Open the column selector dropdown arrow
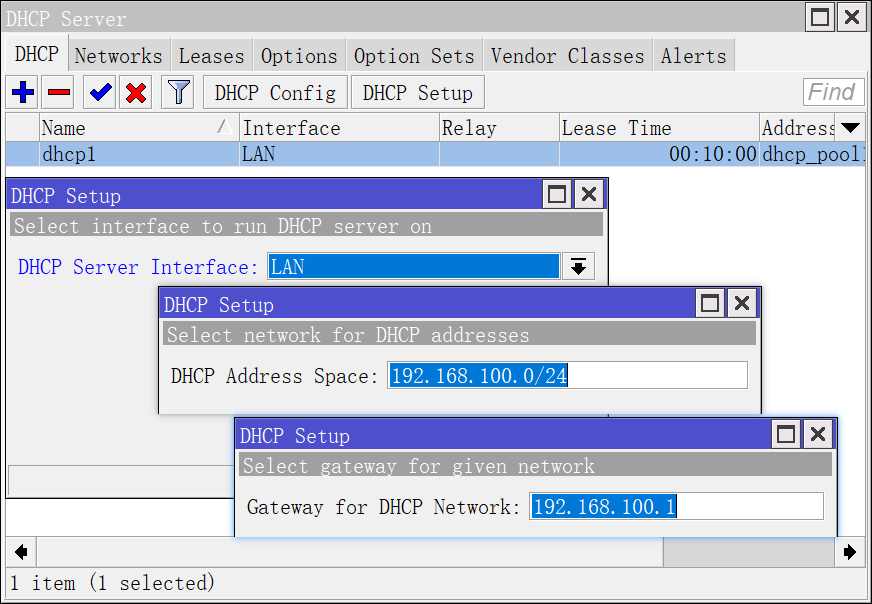 (x=850, y=128)
